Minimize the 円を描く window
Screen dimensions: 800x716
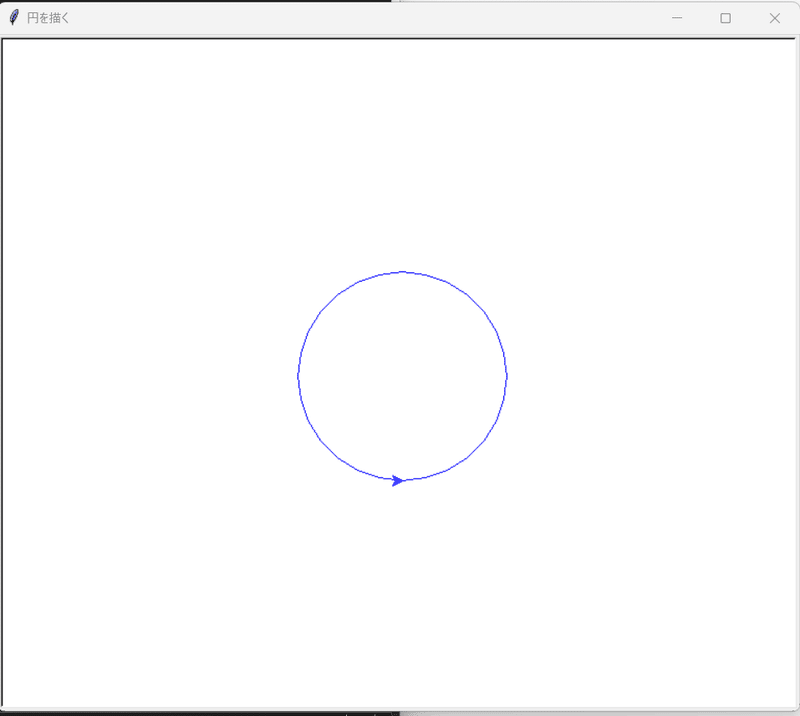click(677, 18)
